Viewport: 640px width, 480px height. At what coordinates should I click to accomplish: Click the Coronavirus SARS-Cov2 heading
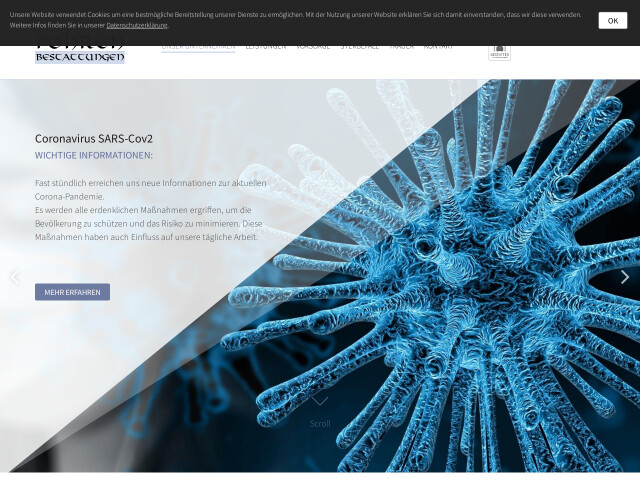[94, 138]
